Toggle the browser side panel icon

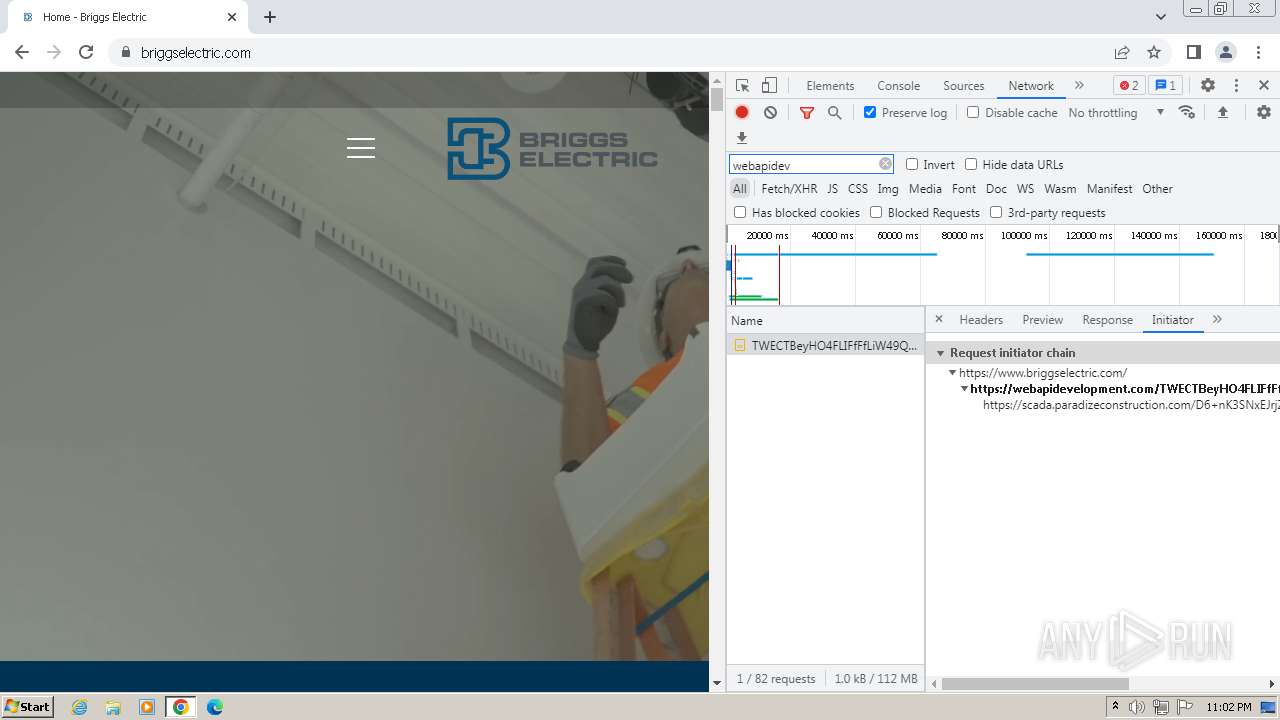[1193, 52]
